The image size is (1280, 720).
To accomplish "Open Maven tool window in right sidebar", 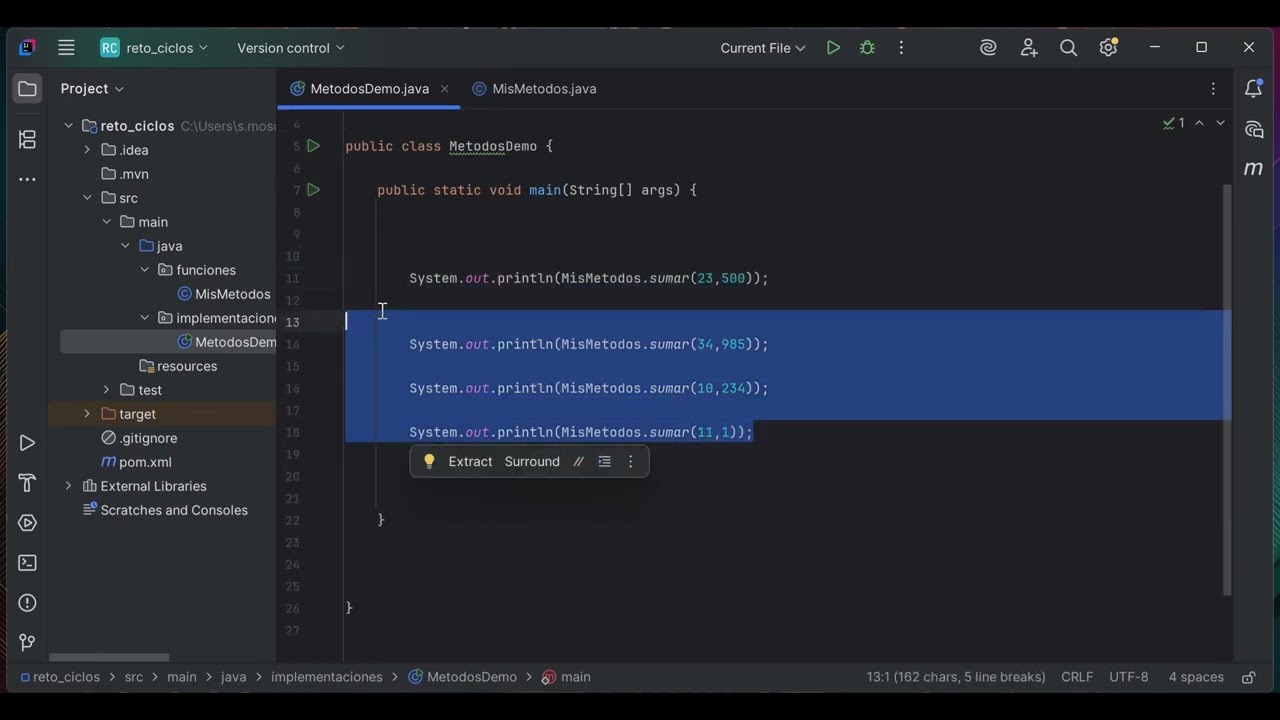I will tap(1253, 169).
